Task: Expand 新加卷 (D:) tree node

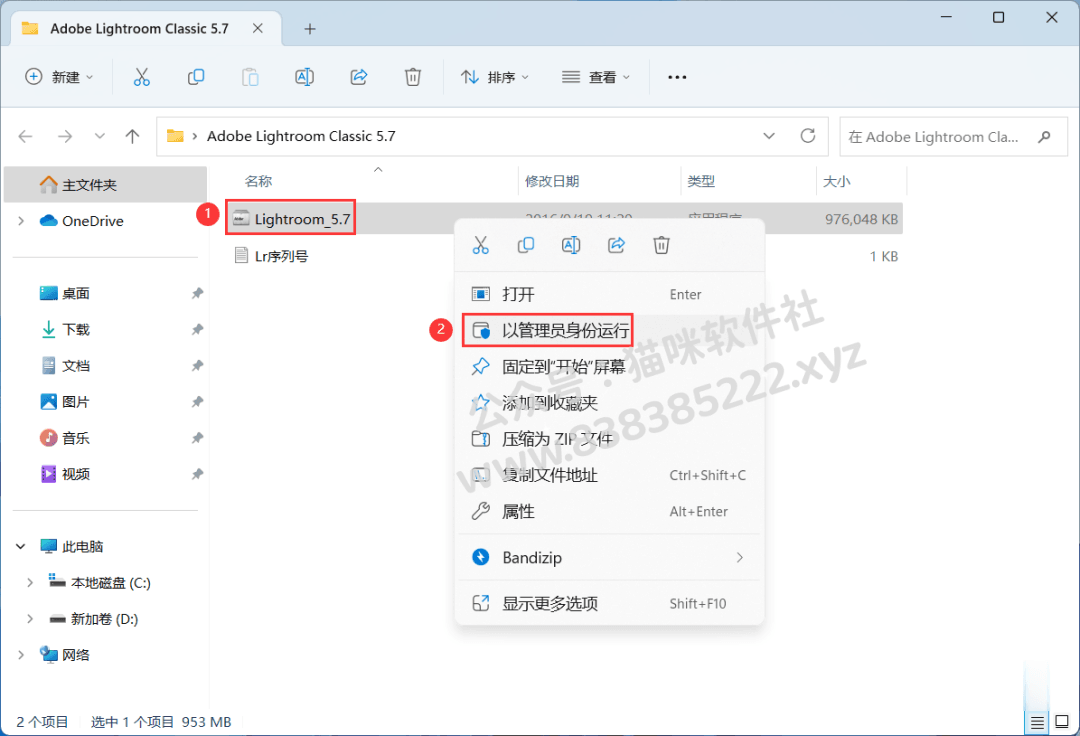Action: [30, 619]
